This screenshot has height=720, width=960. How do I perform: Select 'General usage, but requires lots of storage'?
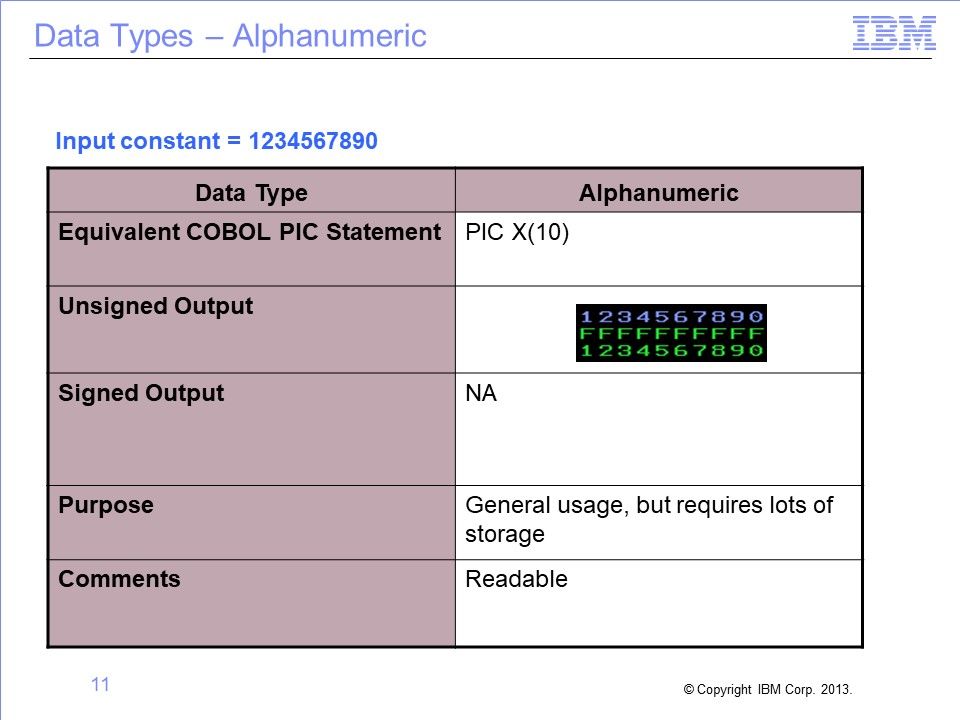coord(649,519)
